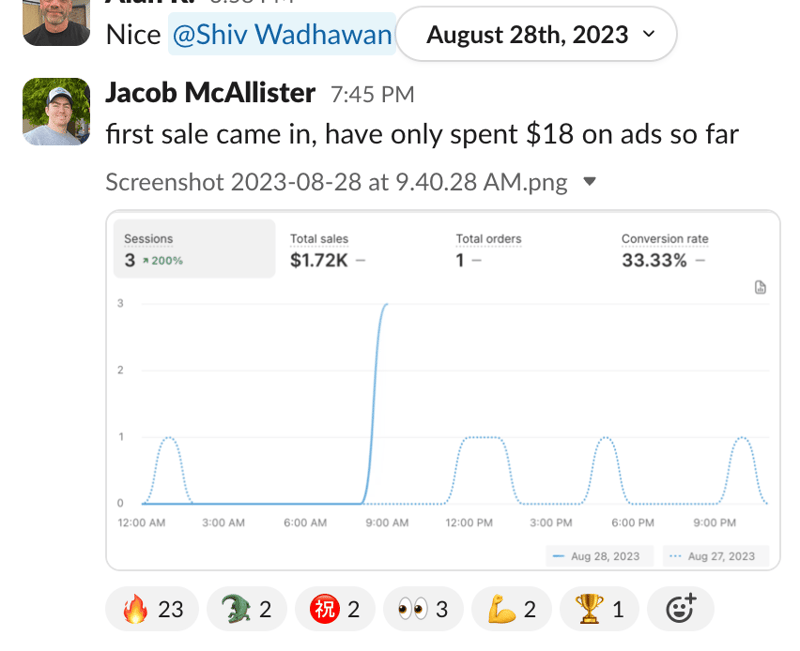Click the eyes emoji reaction
Image resolution: width=800 pixels, height=651 pixels.
(x=423, y=609)
